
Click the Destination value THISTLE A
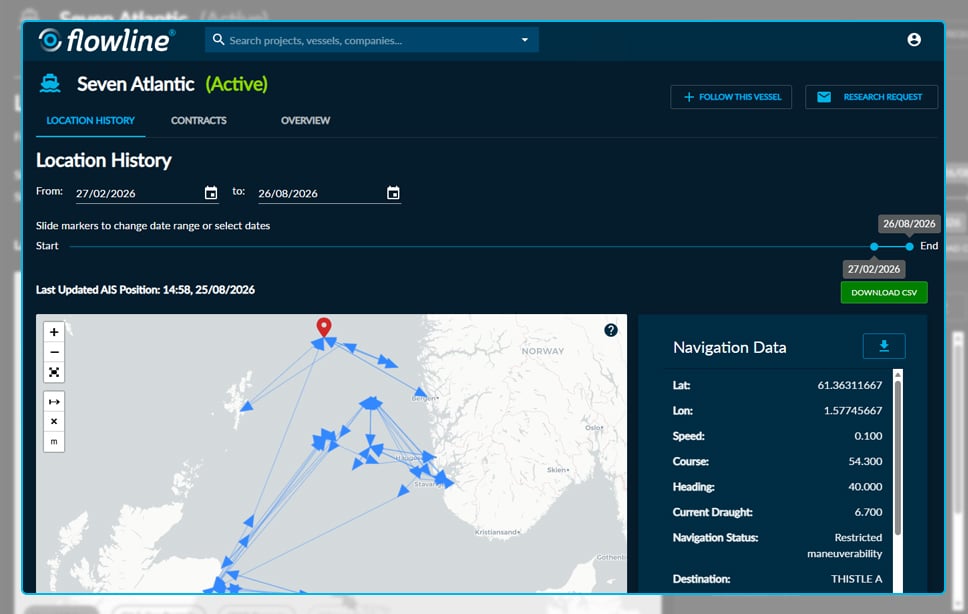click(856, 579)
